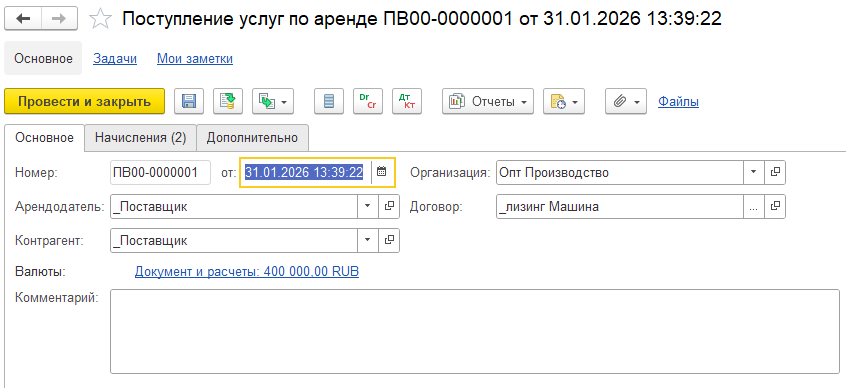Open the paperclip attachments dropdown
Image resolution: width=846 pixels, height=388 pixels.
coord(626,101)
